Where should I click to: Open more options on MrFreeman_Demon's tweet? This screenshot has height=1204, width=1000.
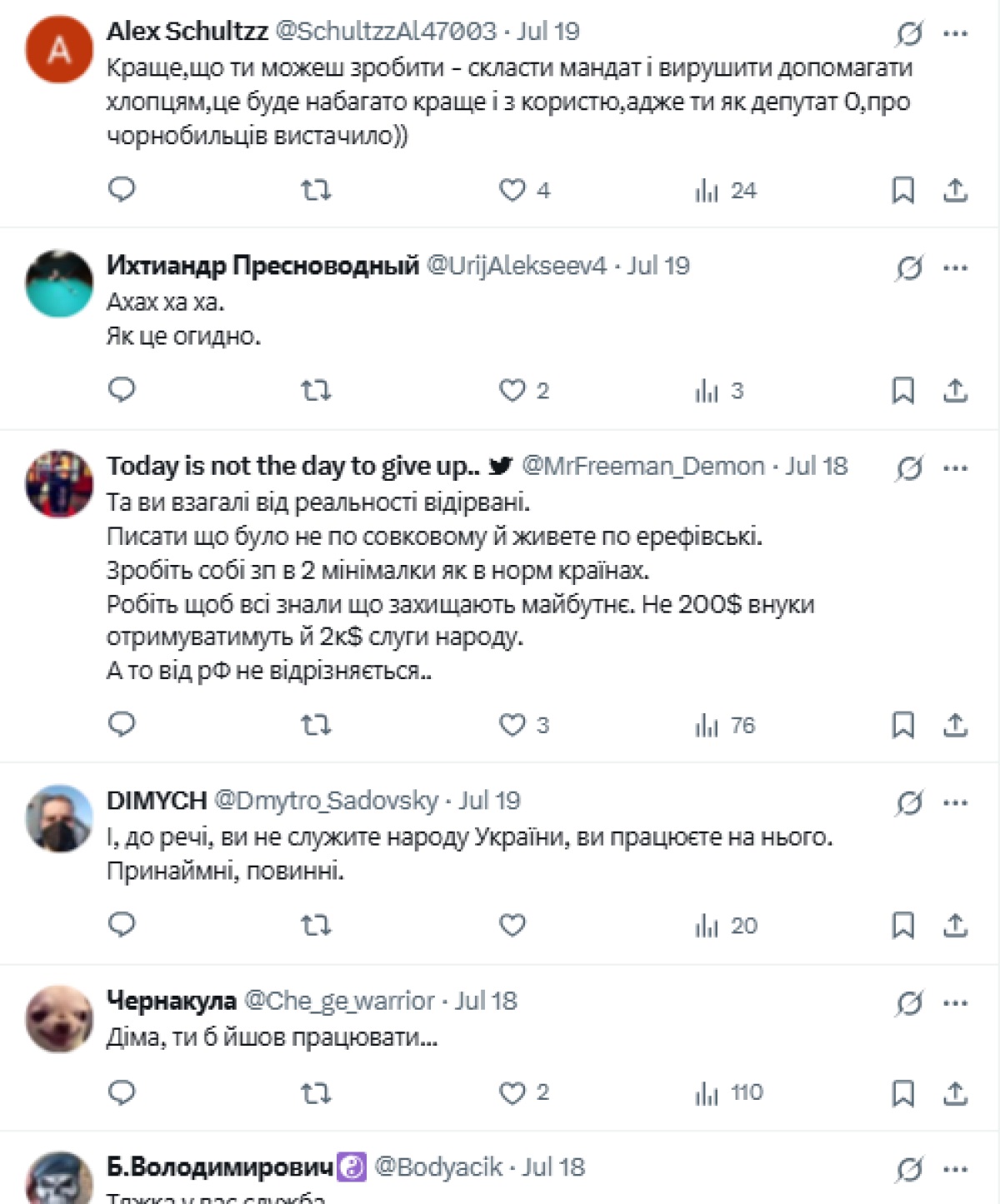[955, 468]
